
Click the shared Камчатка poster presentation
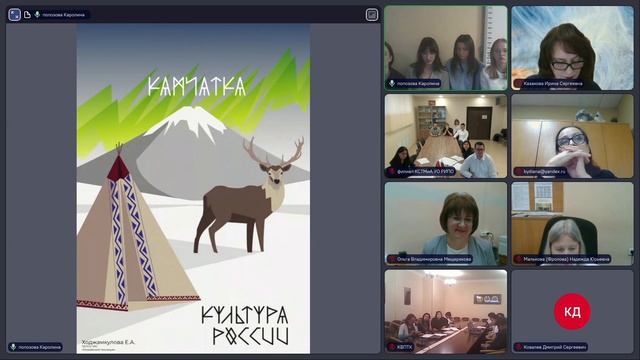pos(193,188)
